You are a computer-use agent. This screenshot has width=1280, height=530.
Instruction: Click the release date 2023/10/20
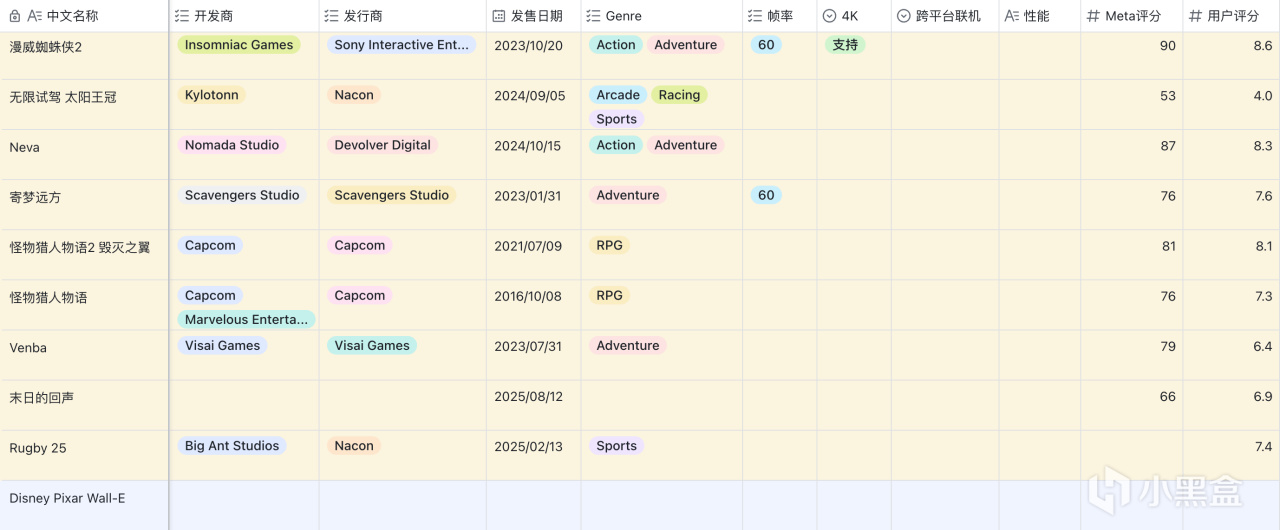529,46
